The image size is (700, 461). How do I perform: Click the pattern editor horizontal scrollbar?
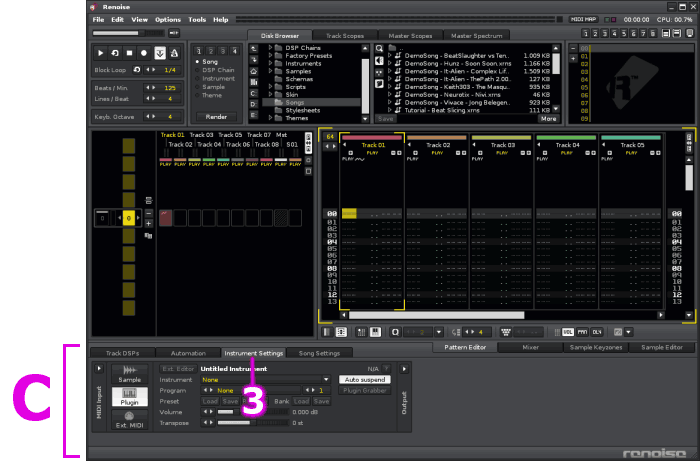436,315
